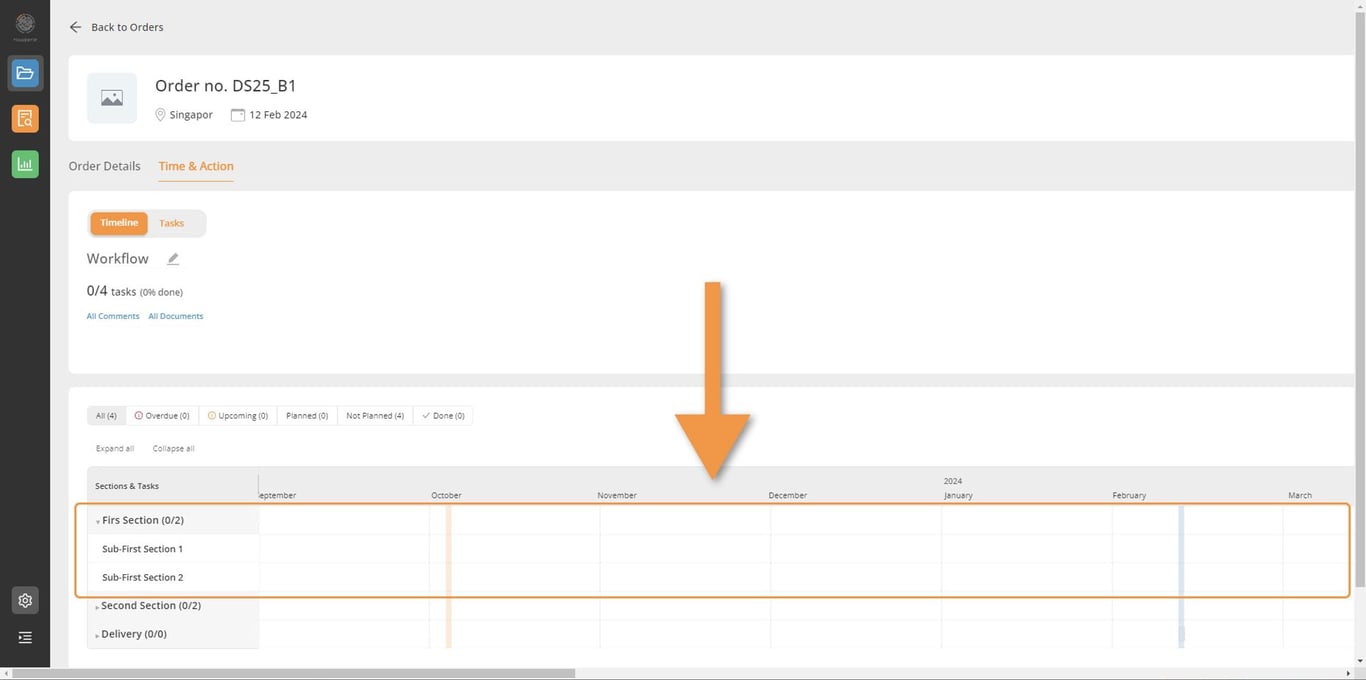Click the January 2024 month header
The height and width of the screenshot is (680, 1366).
tap(958, 495)
